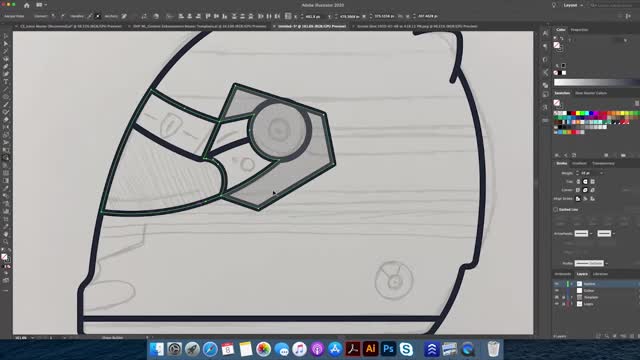Image resolution: width=640 pixels, height=360 pixels.
Task: Select Round Join corner toggle
Action: [585, 190]
